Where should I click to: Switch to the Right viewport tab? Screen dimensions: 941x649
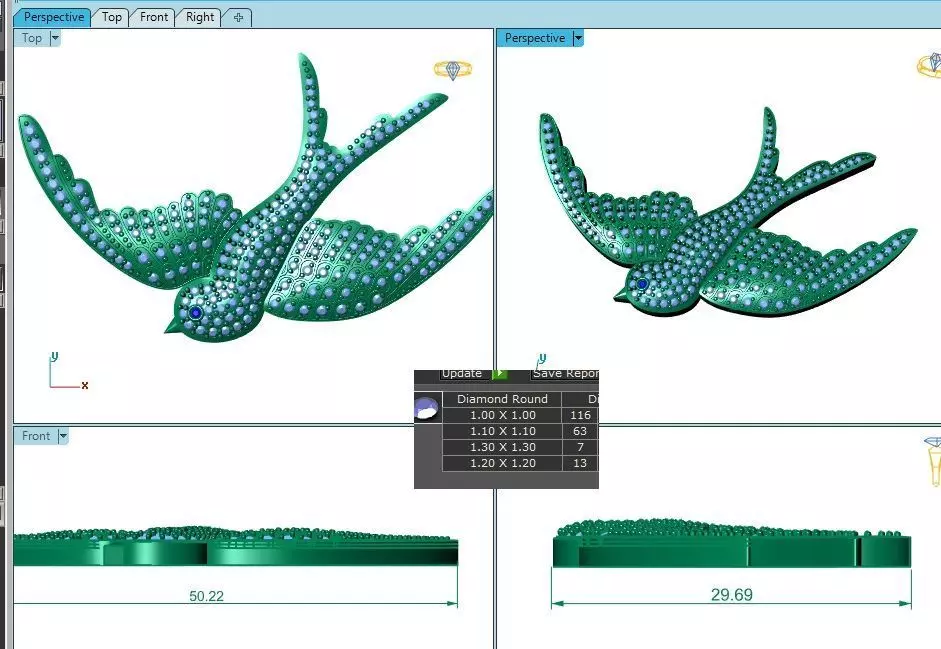[199, 17]
